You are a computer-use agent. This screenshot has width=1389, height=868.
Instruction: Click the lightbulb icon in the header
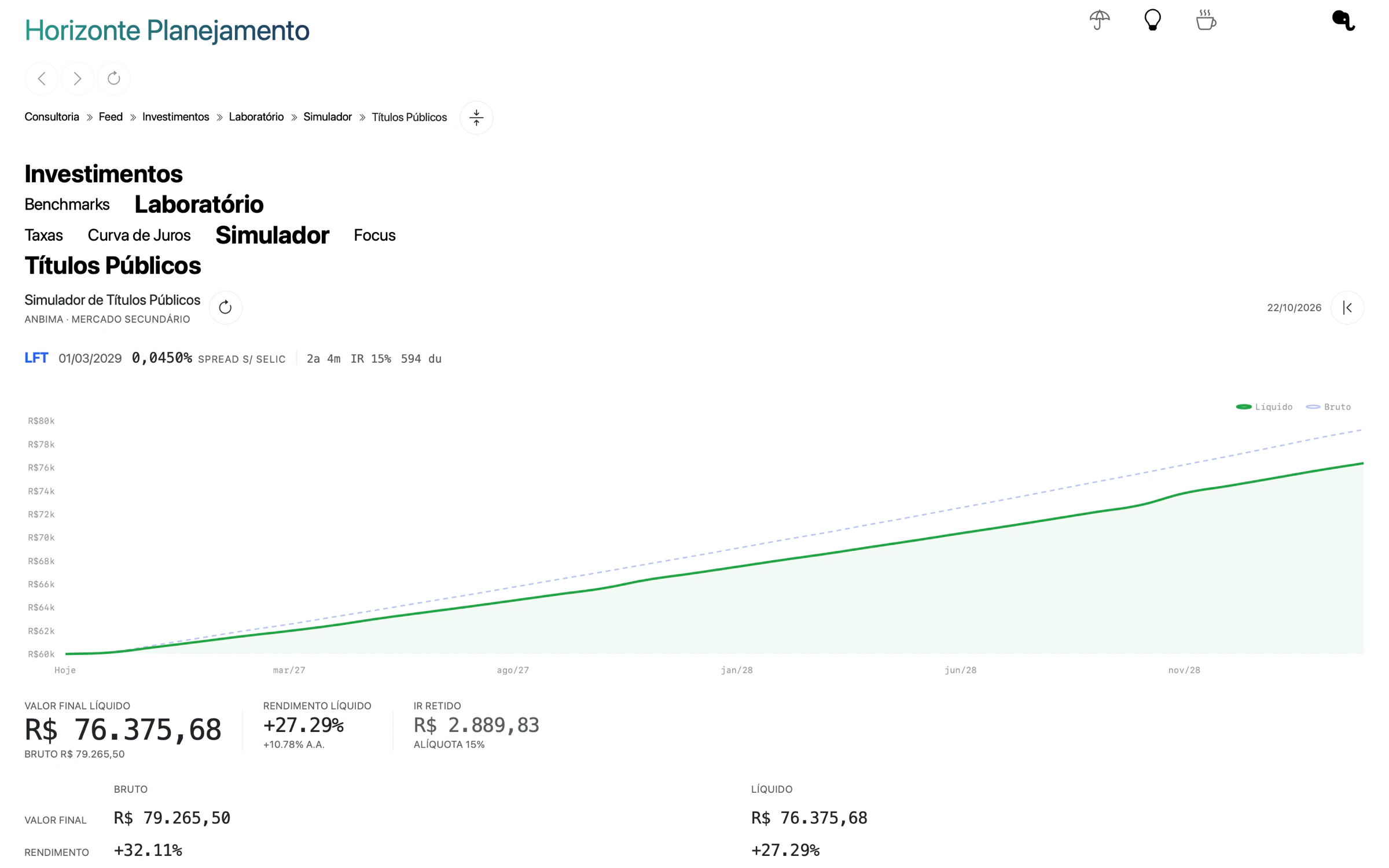1152,20
